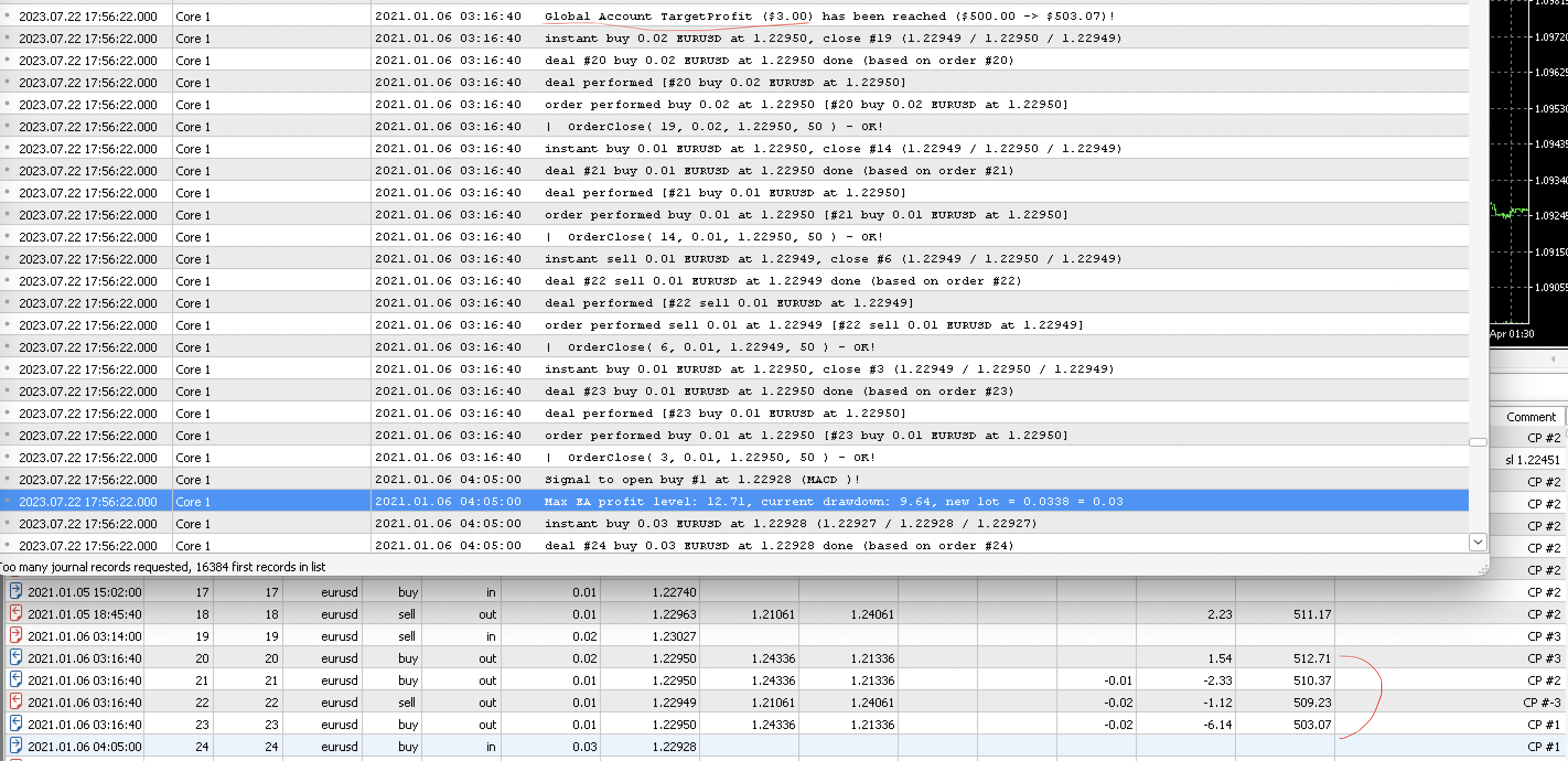The width and height of the screenshot is (1568, 761).
Task: Select the 'OrderClose( 6, 0.01' line
Action: coord(734,347)
